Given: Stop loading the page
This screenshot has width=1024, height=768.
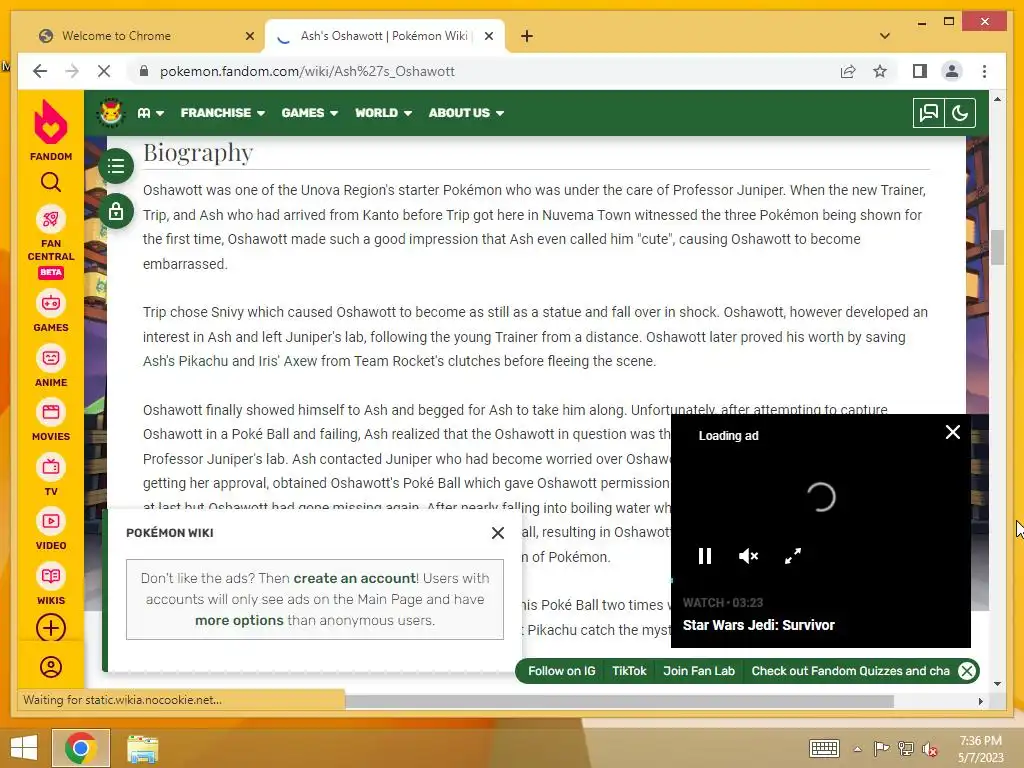Looking at the screenshot, I should (x=103, y=71).
